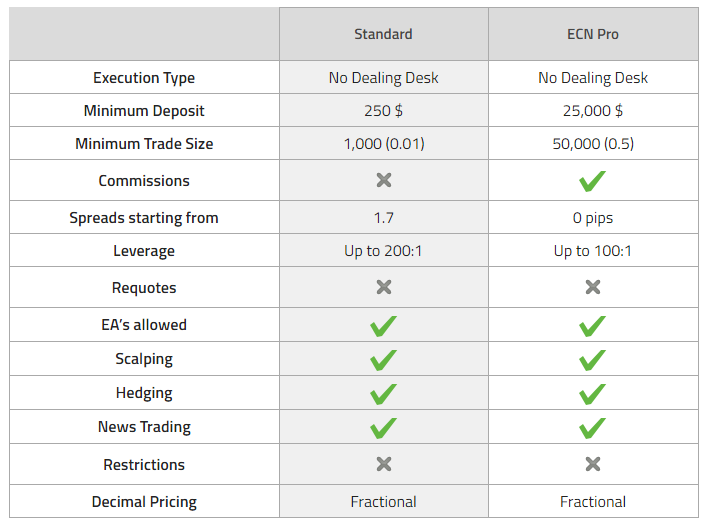Click the gray X for Standard Commissions
Screen dimensions: 709x529
384,180
